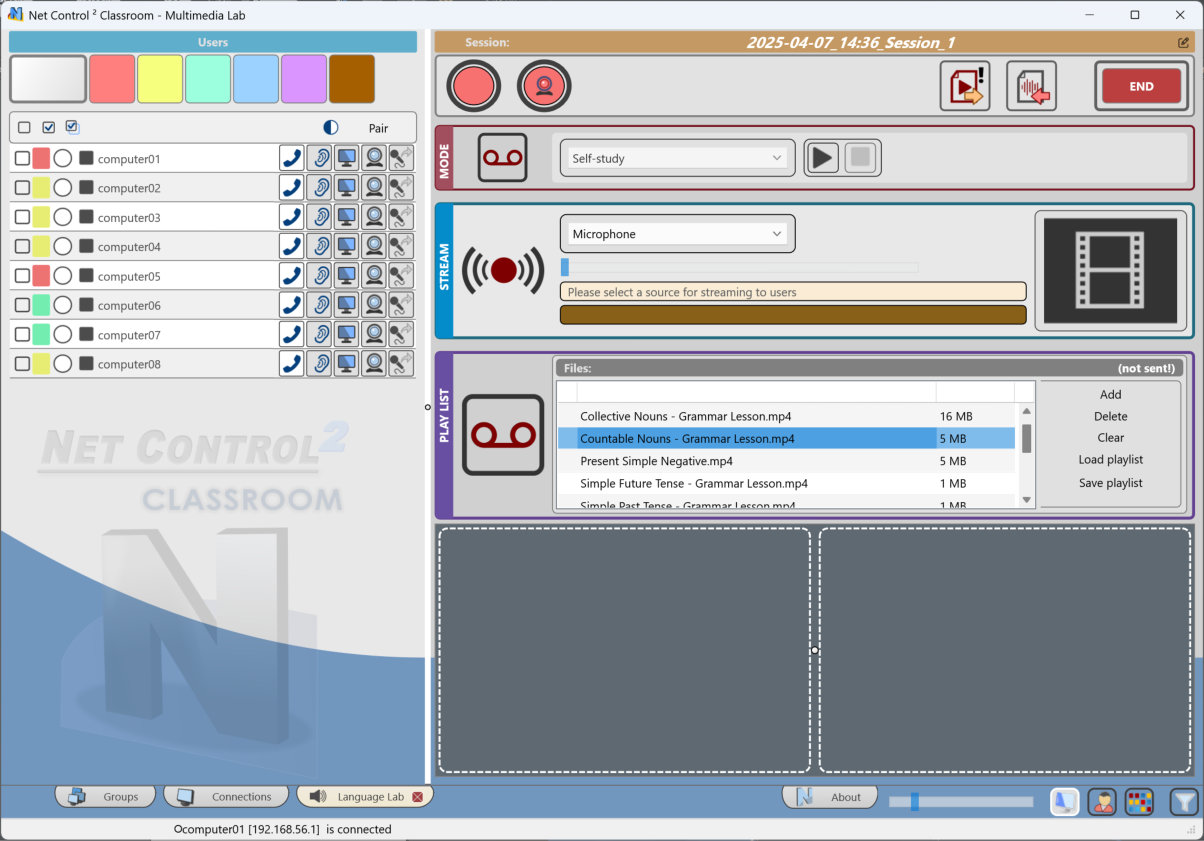
Task: Open the Groups tab
Action: tap(106, 797)
